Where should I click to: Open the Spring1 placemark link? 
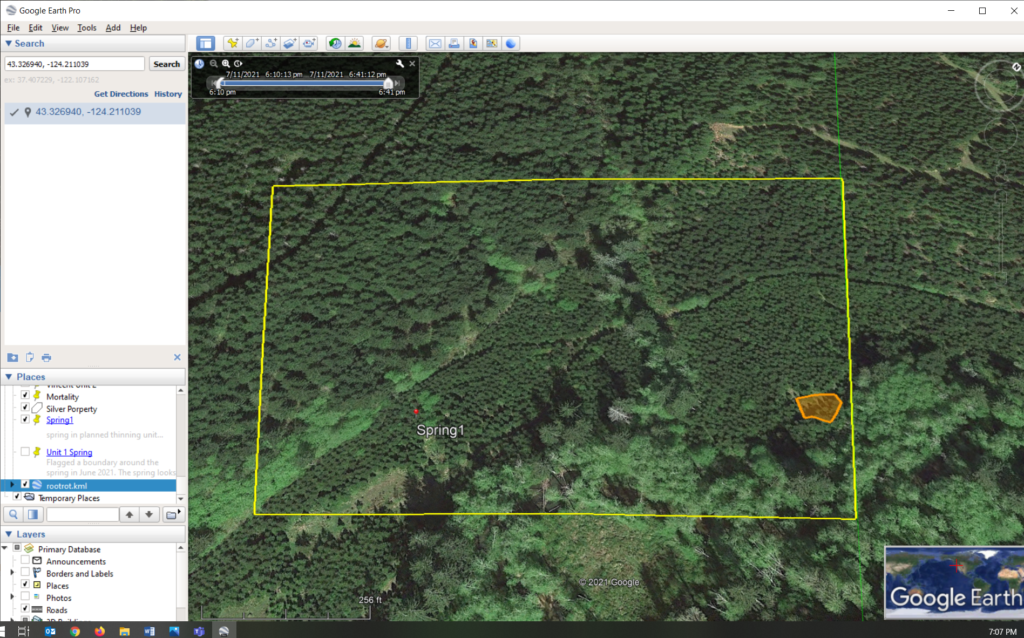pyautogui.click(x=59, y=420)
